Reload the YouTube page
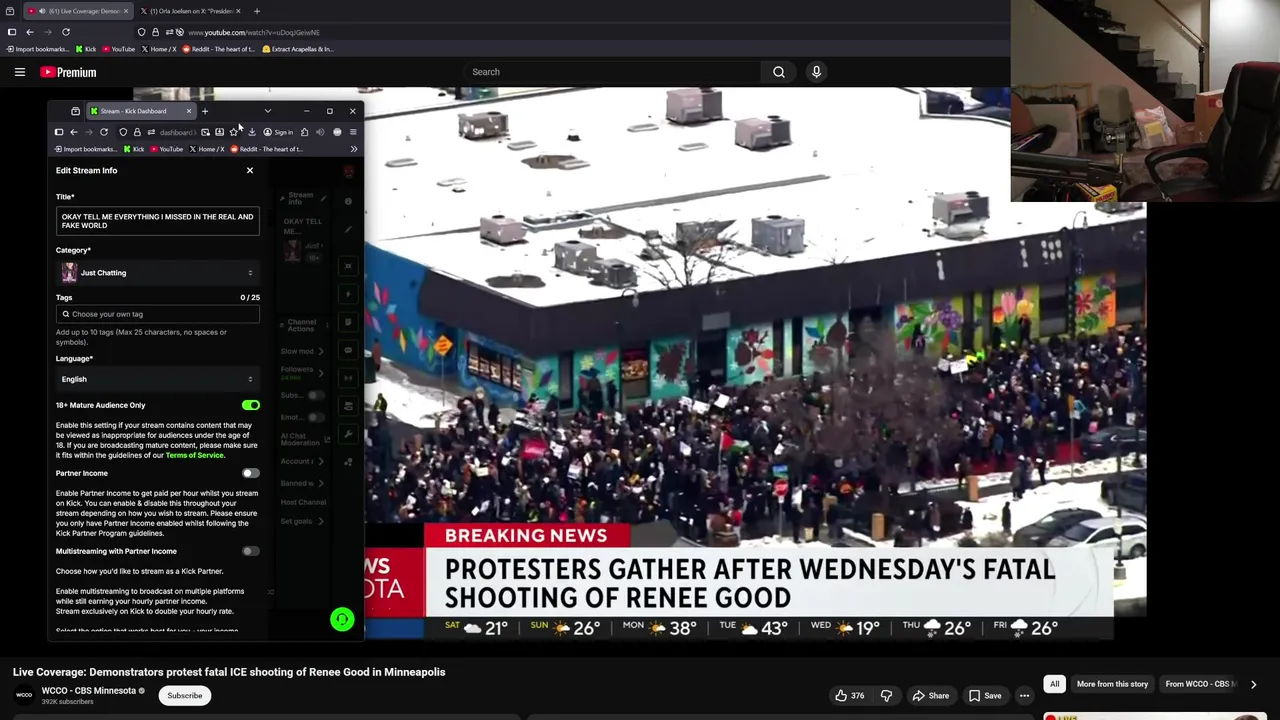This screenshot has width=1280, height=720. point(66,32)
